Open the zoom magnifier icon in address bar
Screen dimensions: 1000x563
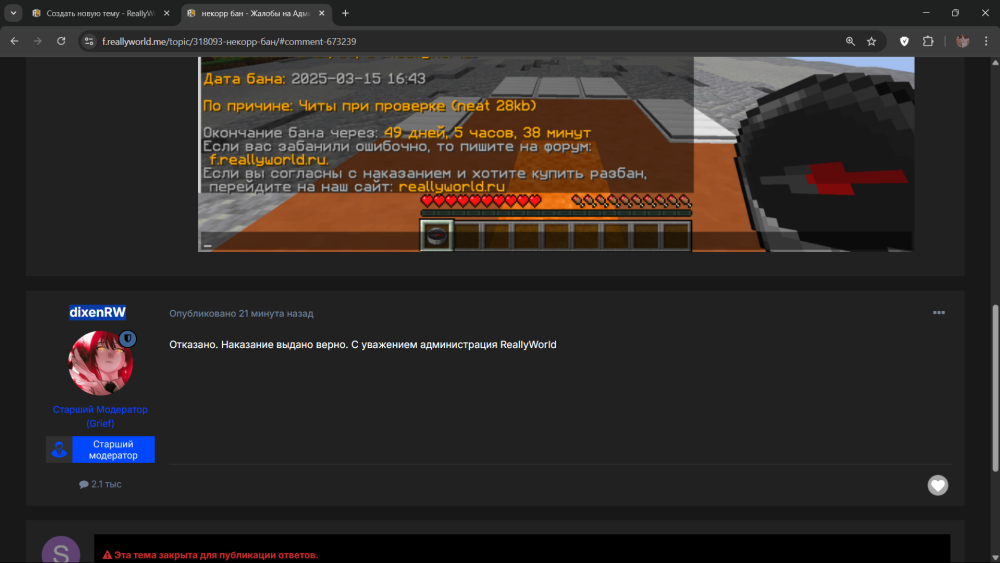[850, 41]
